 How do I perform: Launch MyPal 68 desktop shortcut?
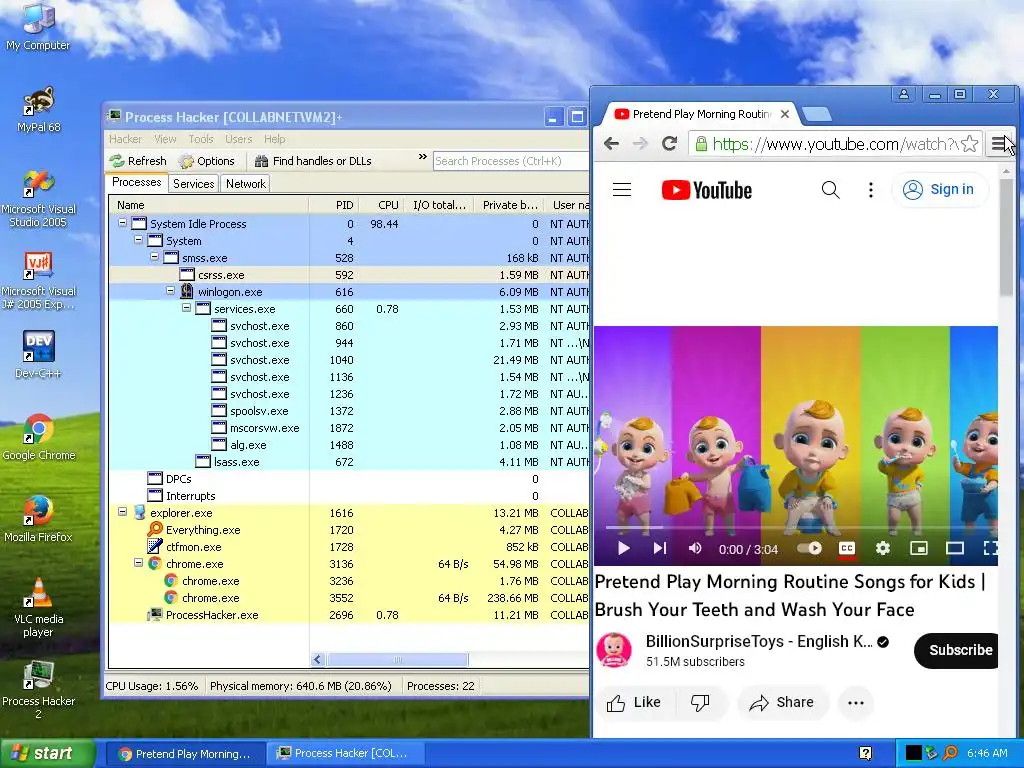(39, 110)
